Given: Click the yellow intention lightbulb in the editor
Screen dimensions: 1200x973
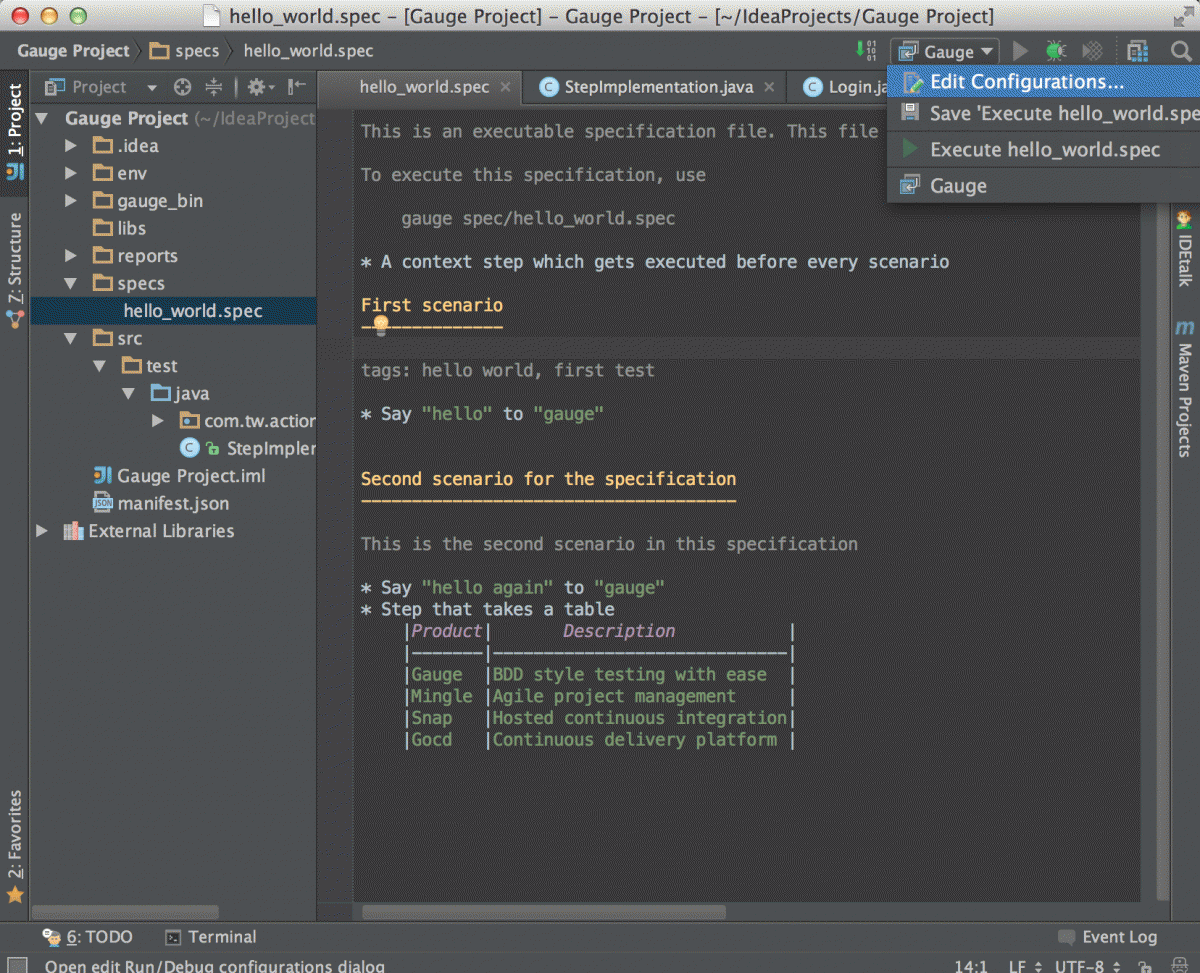Looking at the screenshot, I should click(x=380, y=325).
